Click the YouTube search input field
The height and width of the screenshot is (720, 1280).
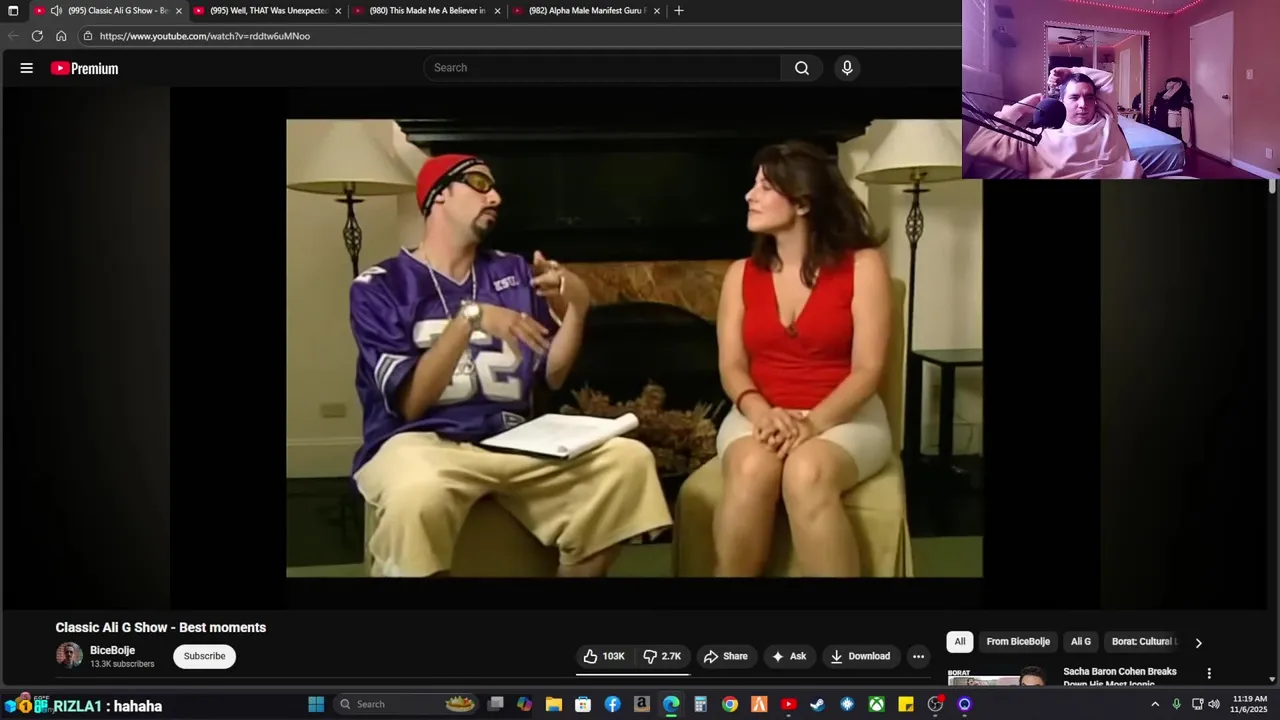point(602,68)
